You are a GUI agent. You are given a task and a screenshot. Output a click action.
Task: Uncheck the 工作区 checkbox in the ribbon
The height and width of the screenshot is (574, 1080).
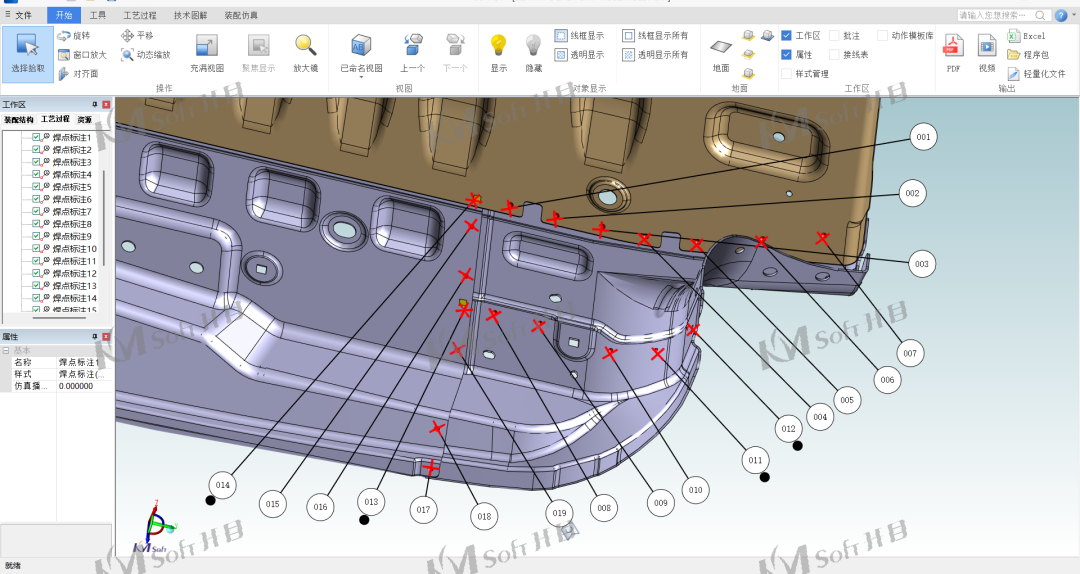coord(787,36)
